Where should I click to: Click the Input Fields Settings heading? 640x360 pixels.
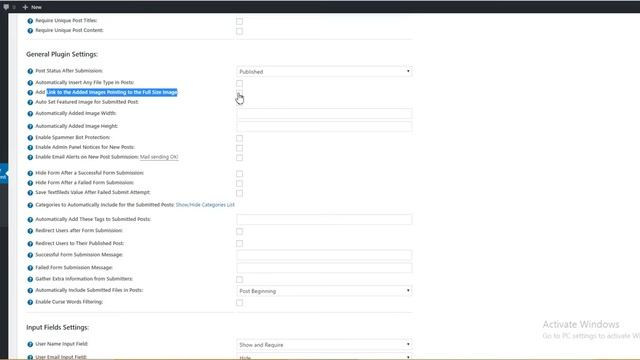(x=58, y=327)
